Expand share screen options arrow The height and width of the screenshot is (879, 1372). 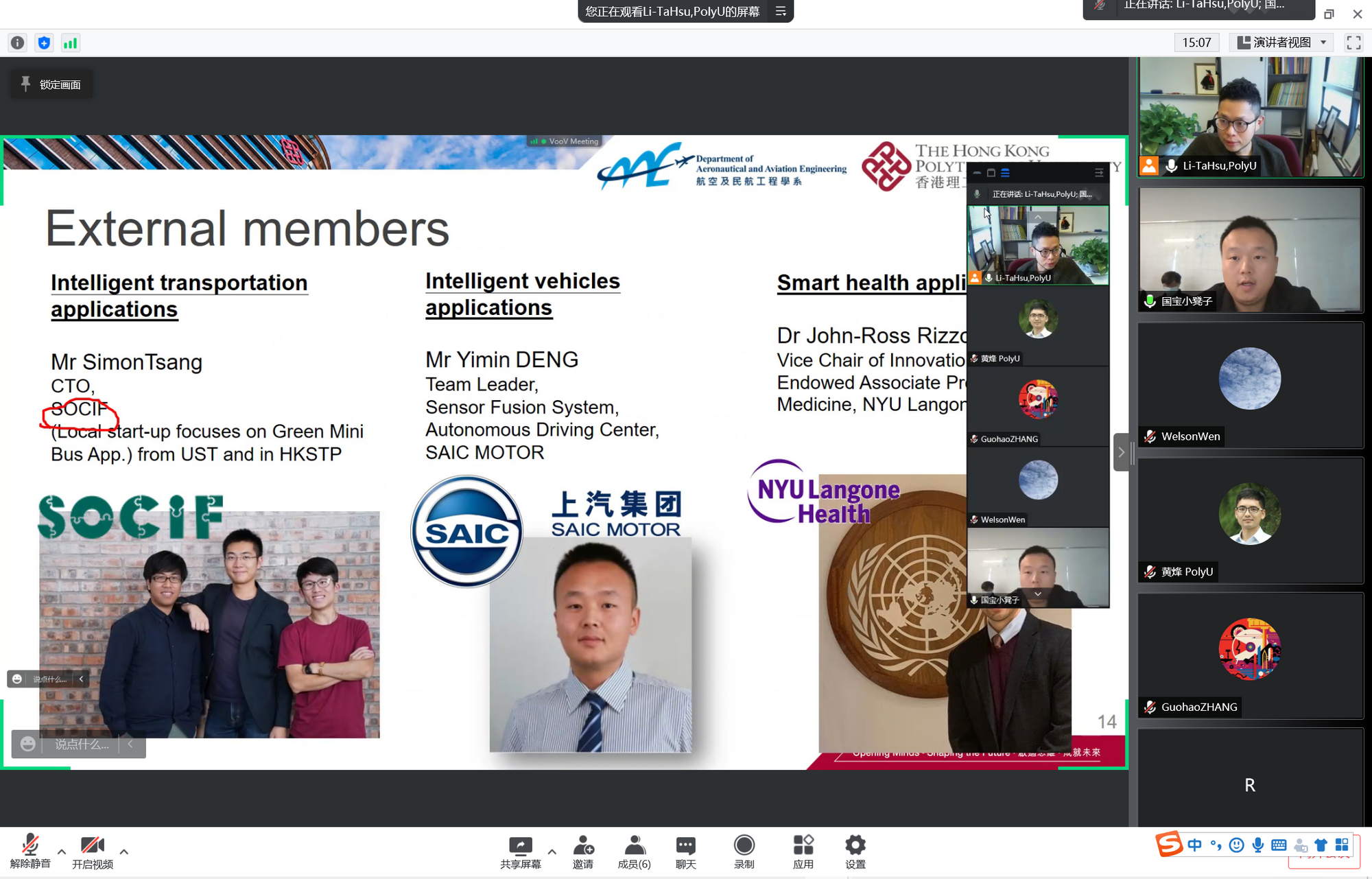[x=552, y=852]
